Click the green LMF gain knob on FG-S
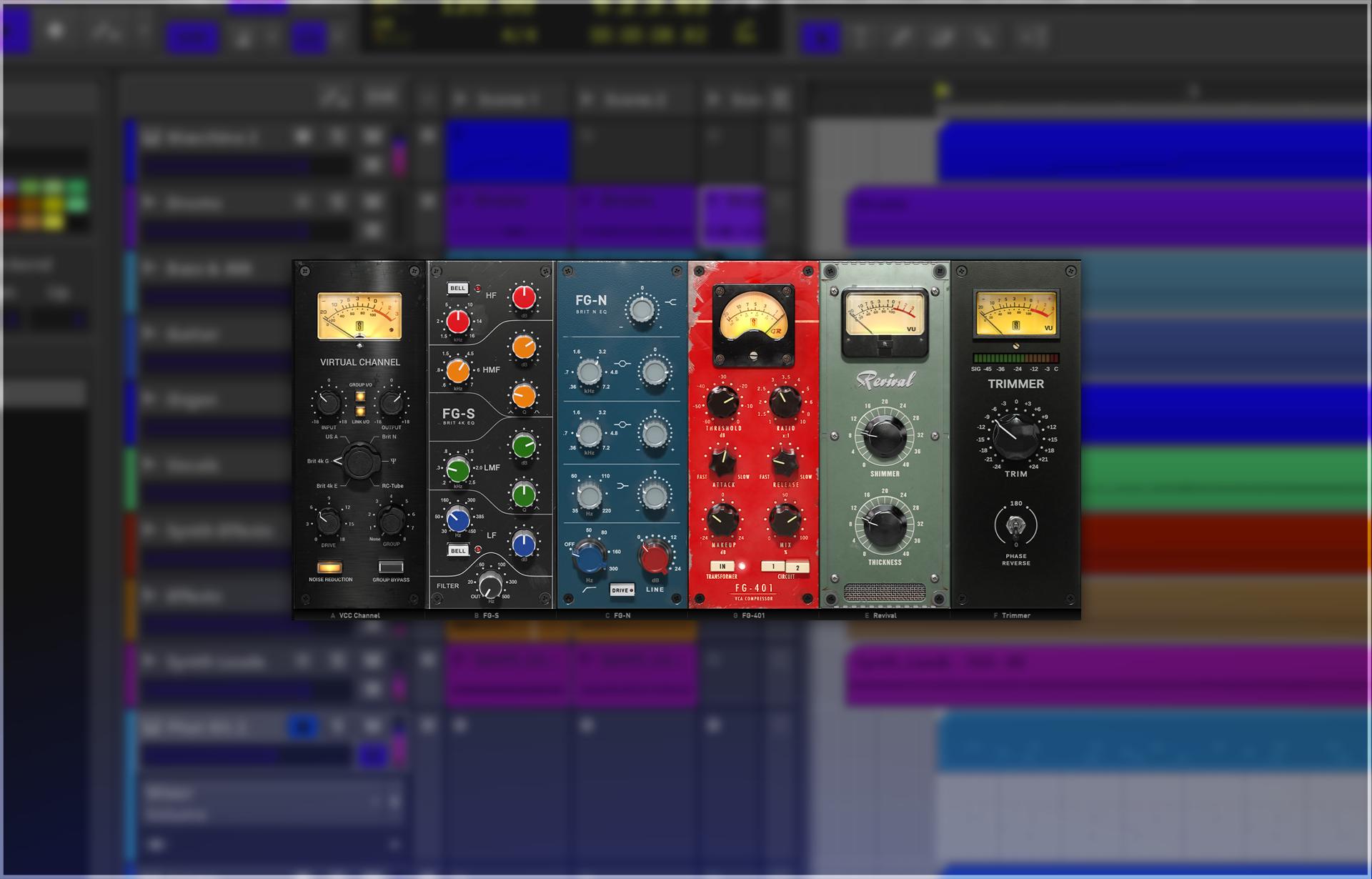Viewport: 1372px width, 879px height. [524, 446]
